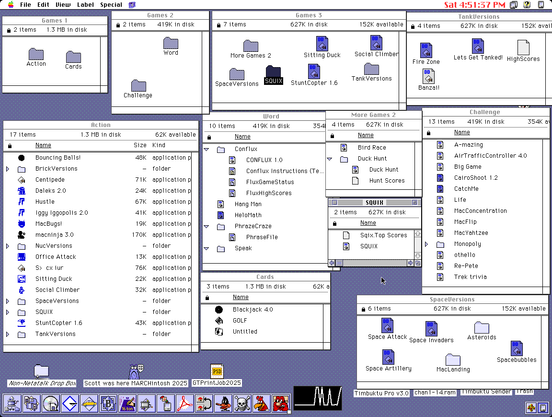The height and width of the screenshot is (417, 552).
Task: Click Name header in Word window
Action: click(x=243, y=137)
